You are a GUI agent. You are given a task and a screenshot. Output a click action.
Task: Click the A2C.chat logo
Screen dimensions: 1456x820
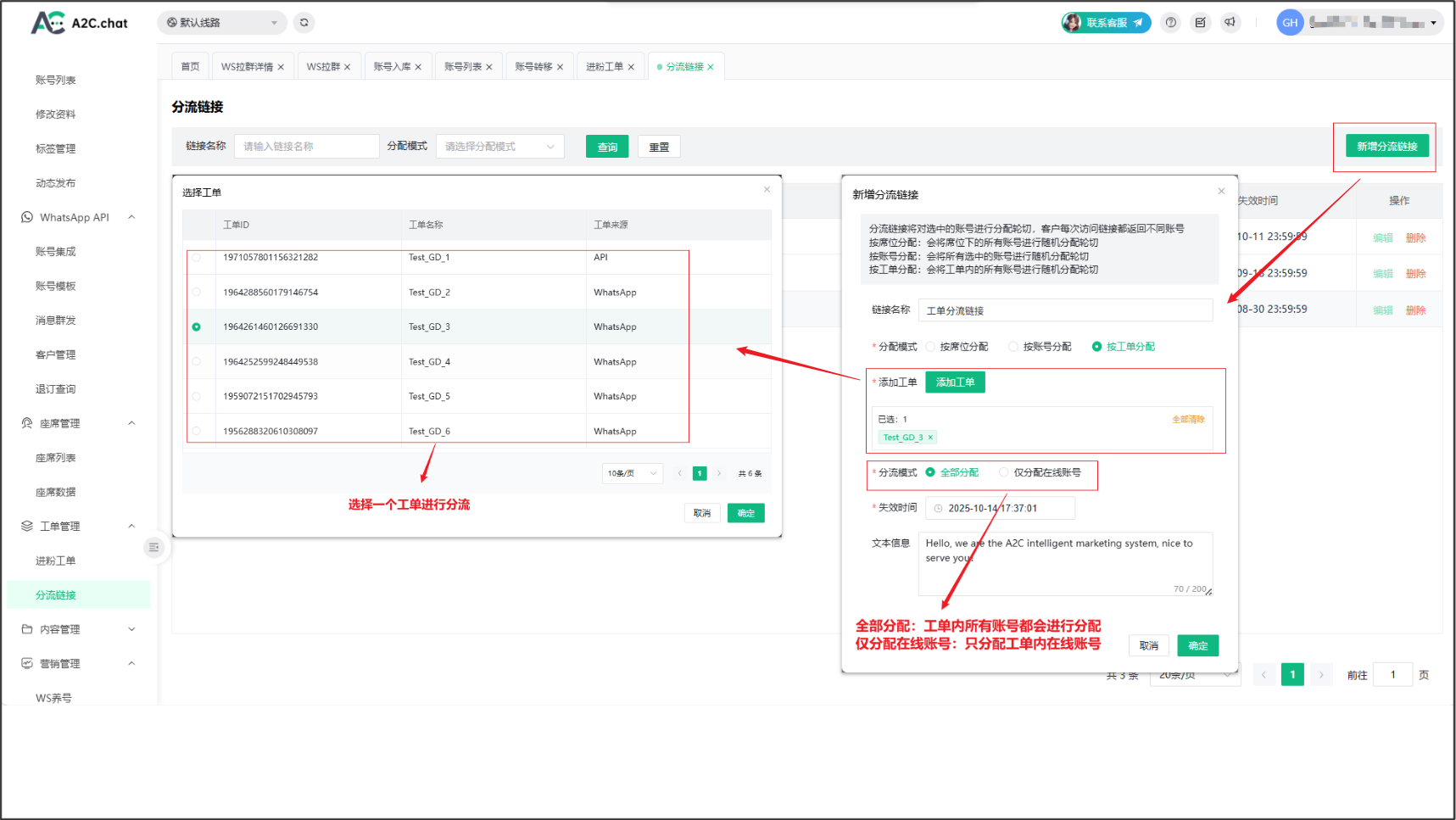point(80,23)
